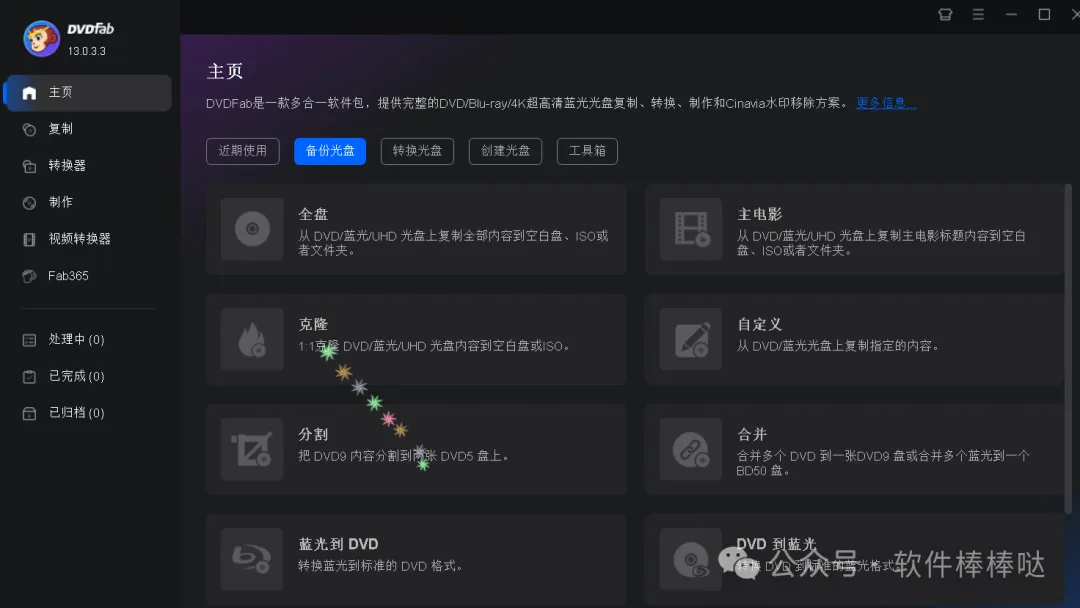Open the 主电影 card title
Viewport: 1080px width, 608px height.
760,214
